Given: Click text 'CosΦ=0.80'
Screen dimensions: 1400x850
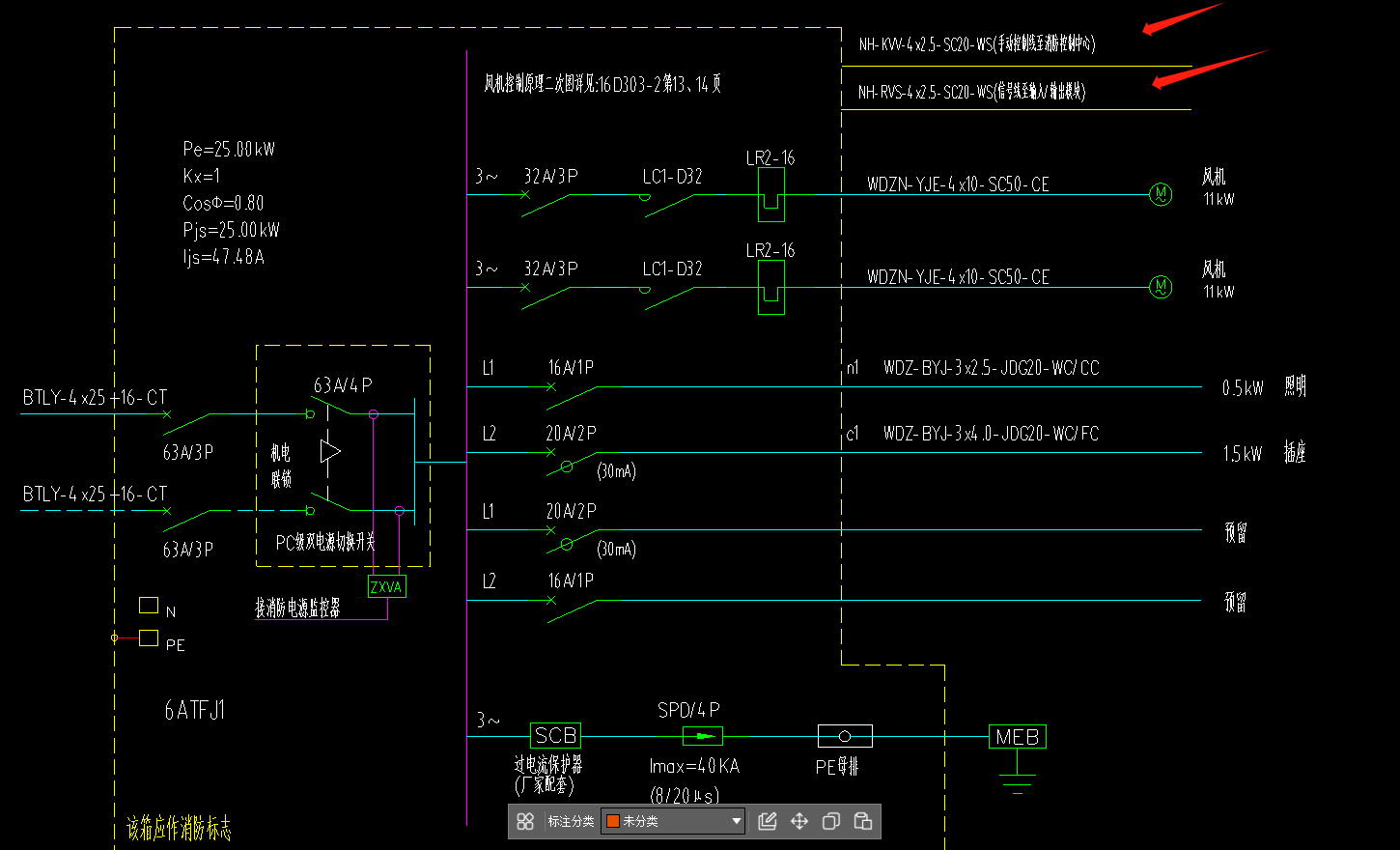Looking at the screenshot, I should coord(223,203).
